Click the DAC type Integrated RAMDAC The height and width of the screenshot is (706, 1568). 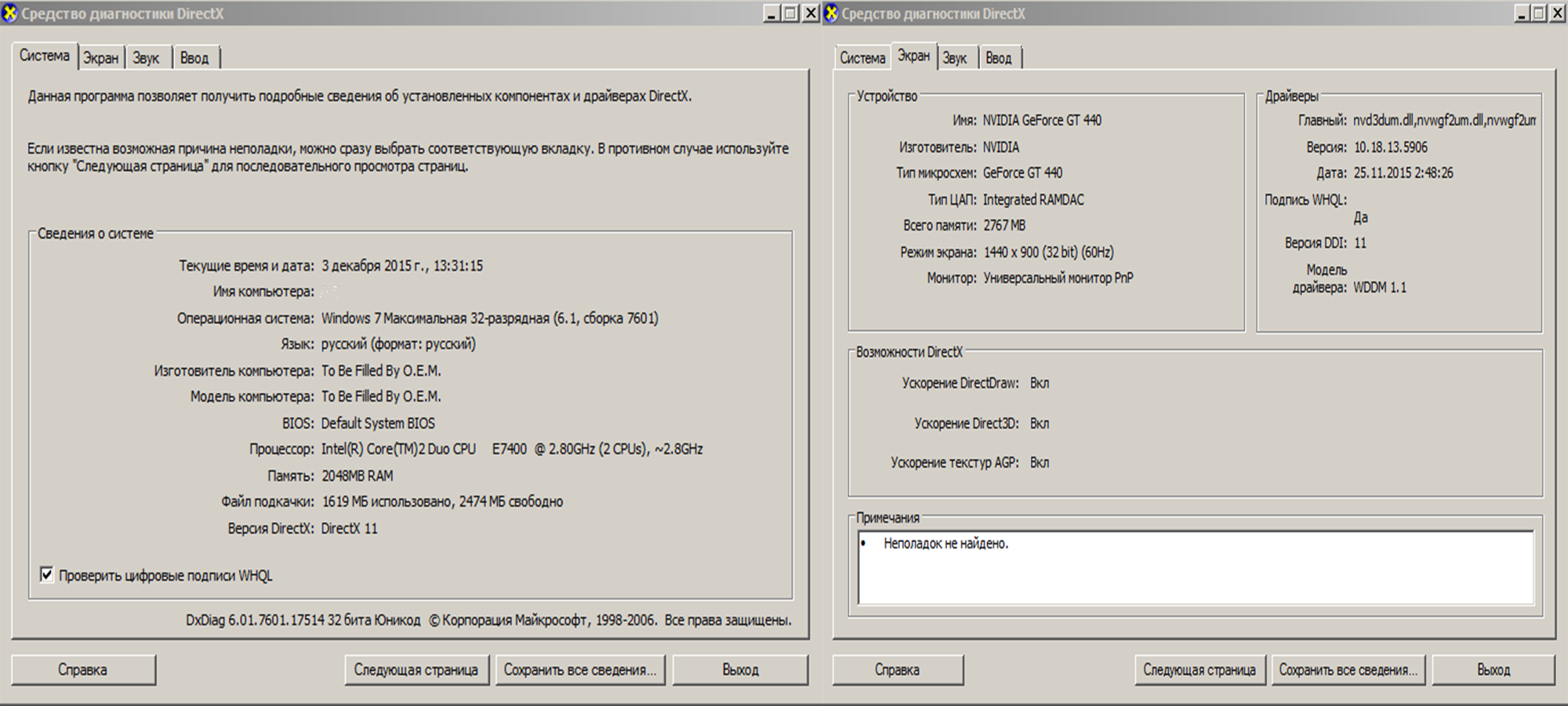(x=1033, y=200)
